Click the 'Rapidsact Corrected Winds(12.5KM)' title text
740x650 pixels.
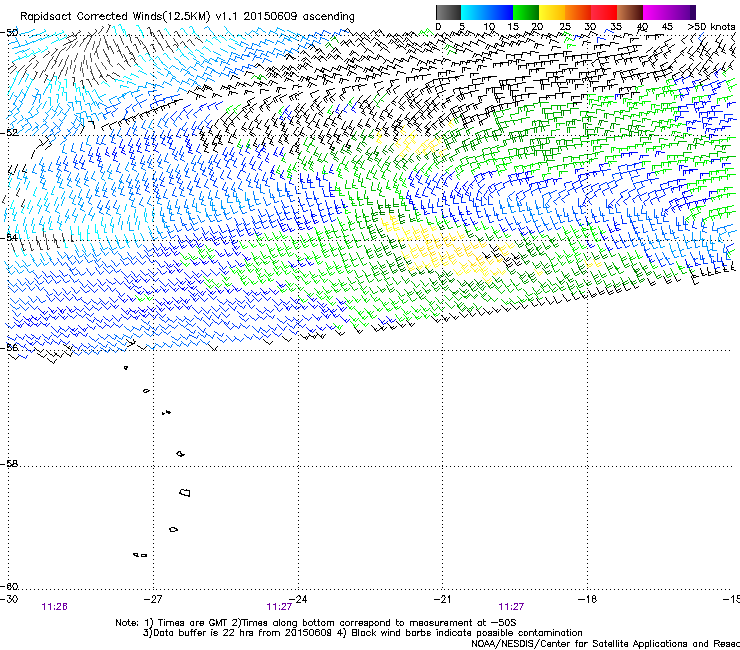coord(115,17)
